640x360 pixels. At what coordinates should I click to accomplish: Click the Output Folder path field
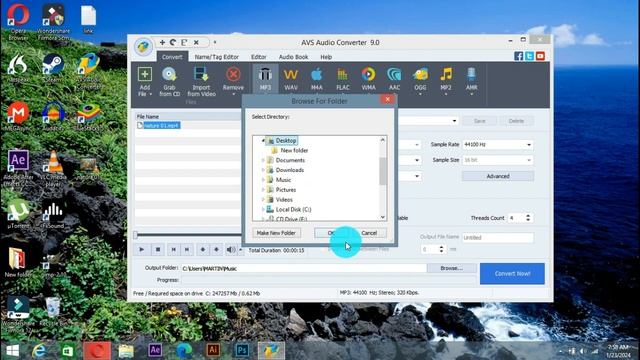tap(303, 268)
